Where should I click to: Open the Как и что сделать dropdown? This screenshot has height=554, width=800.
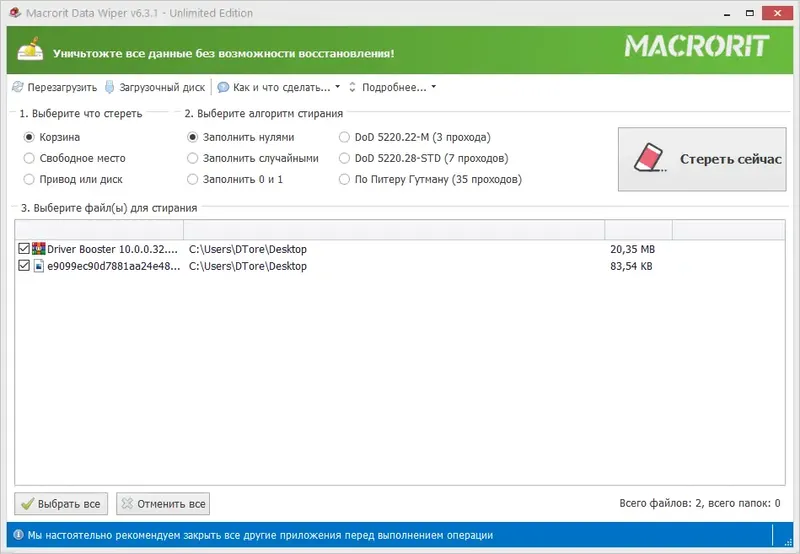(279, 87)
